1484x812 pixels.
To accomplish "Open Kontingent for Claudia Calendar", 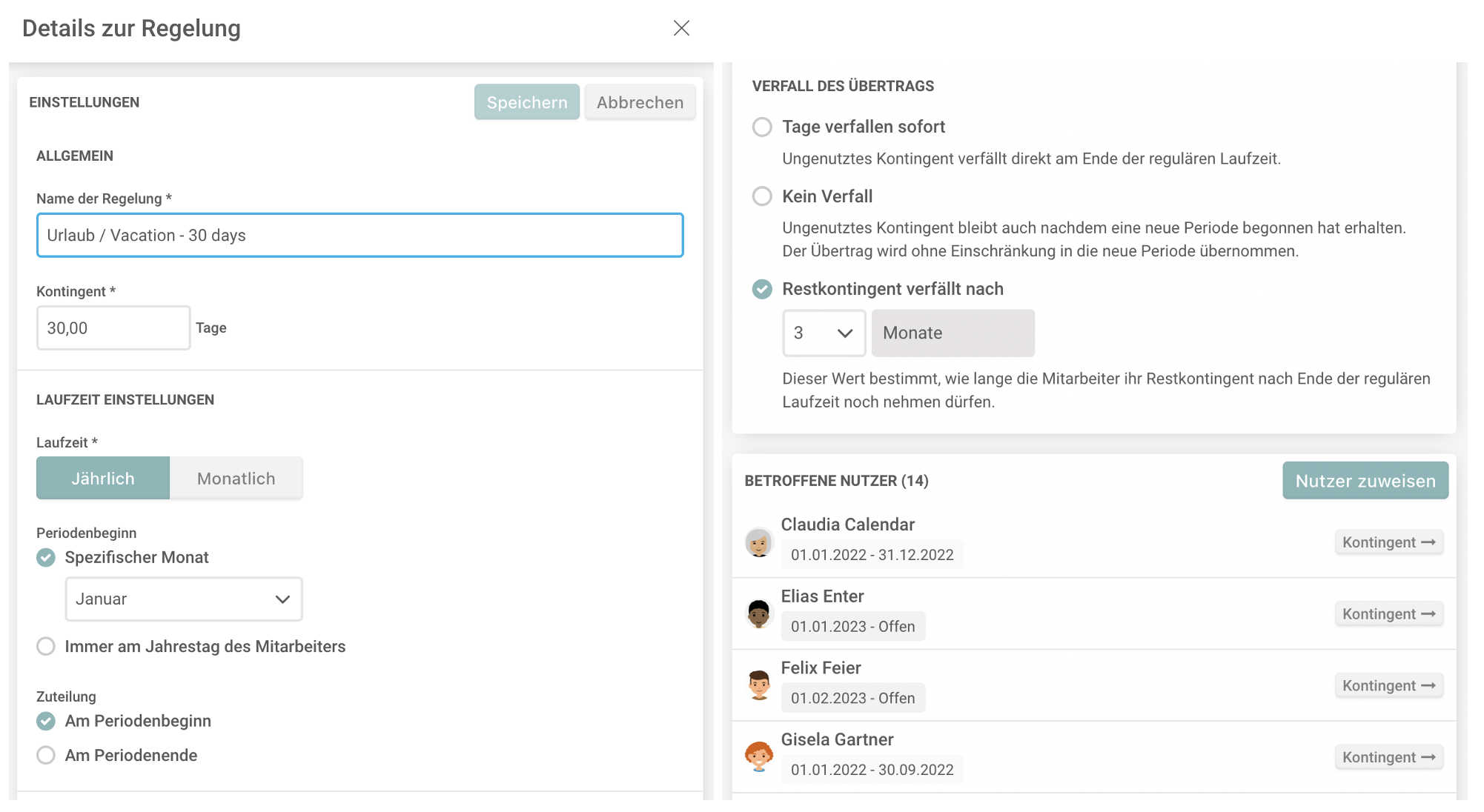I will [1389, 542].
